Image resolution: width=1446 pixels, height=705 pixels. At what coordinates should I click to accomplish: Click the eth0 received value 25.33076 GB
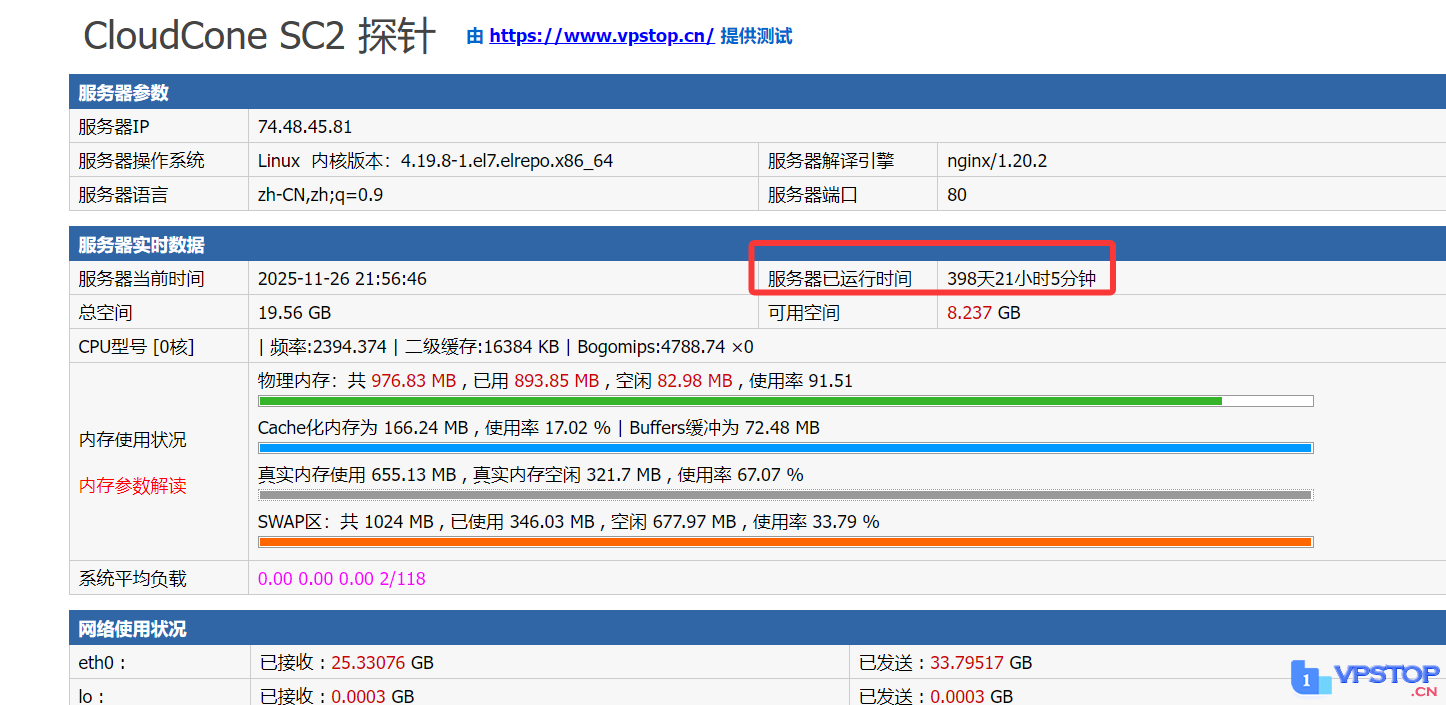pos(382,663)
